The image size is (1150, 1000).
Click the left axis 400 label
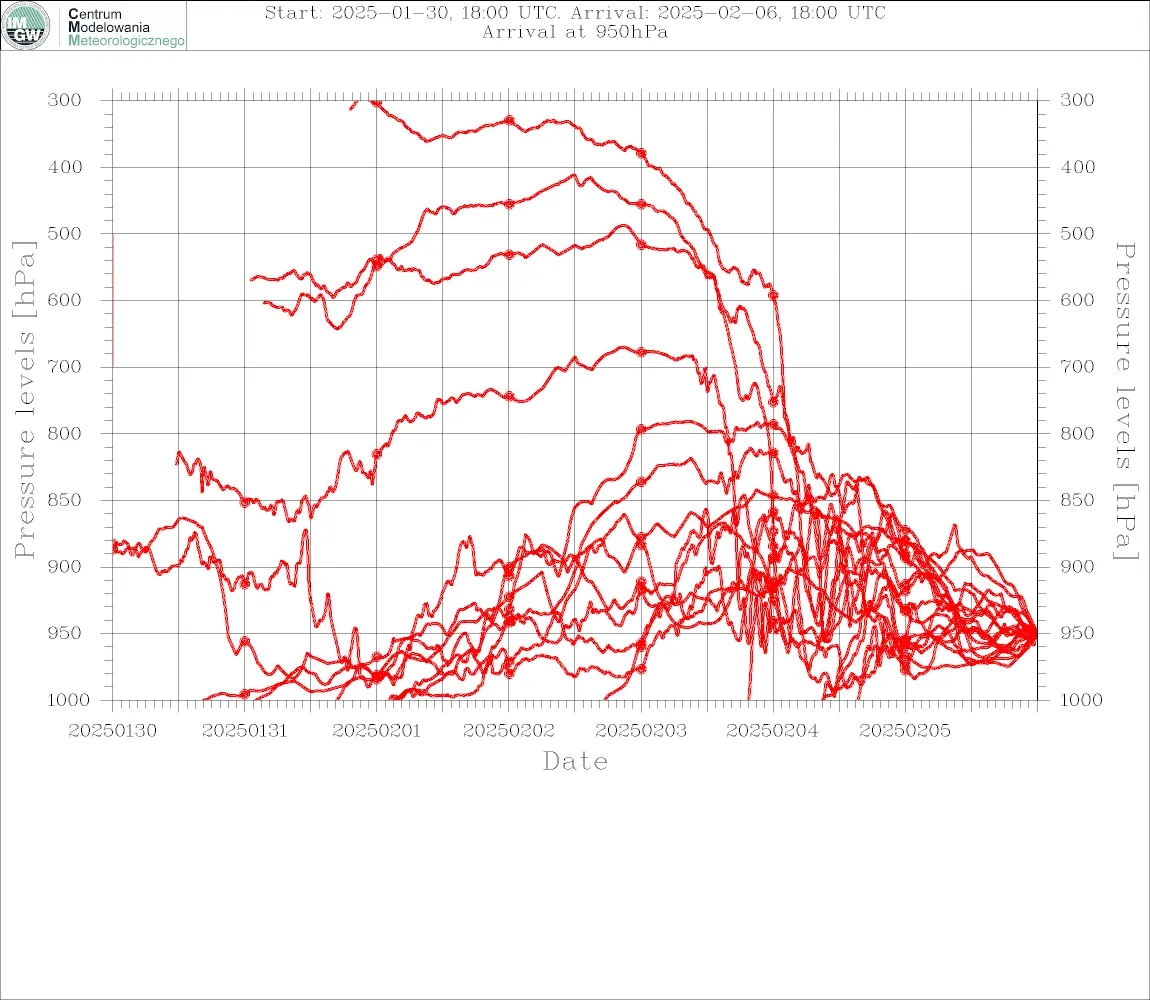click(65, 167)
